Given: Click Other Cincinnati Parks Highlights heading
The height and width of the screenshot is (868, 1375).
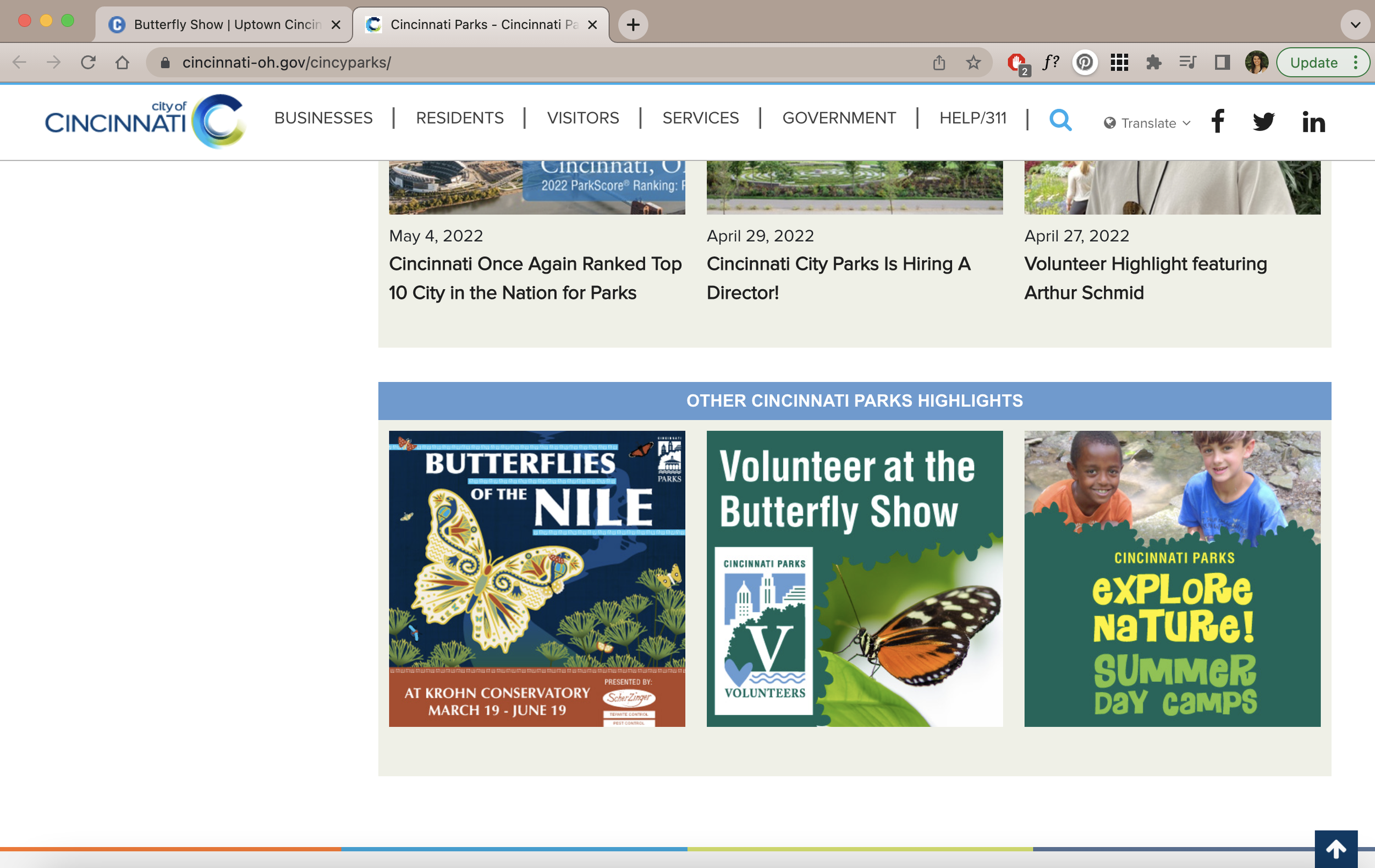Looking at the screenshot, I should pos(854,401).
